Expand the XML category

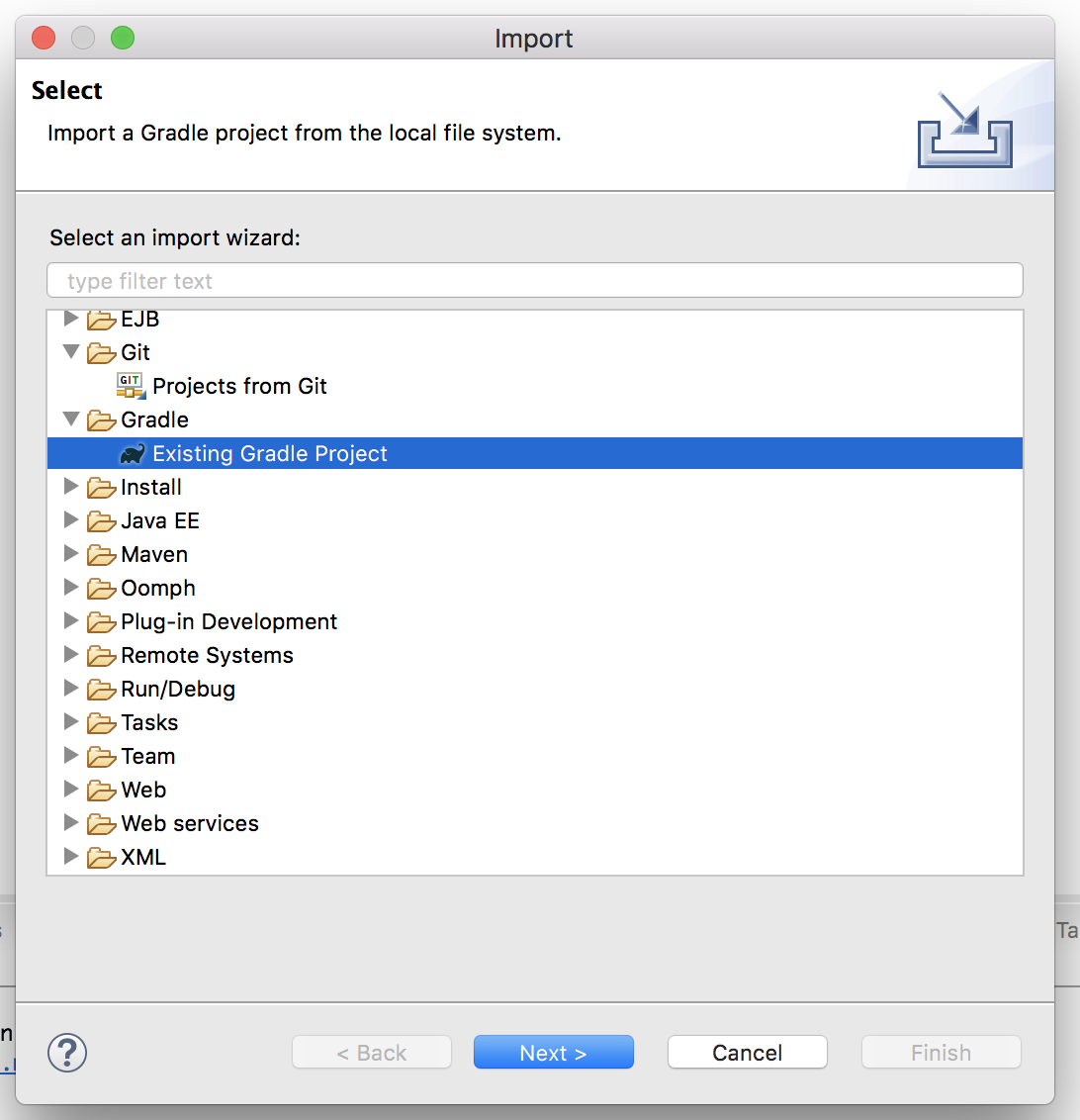pyautogui.click(x=71, y=857)
